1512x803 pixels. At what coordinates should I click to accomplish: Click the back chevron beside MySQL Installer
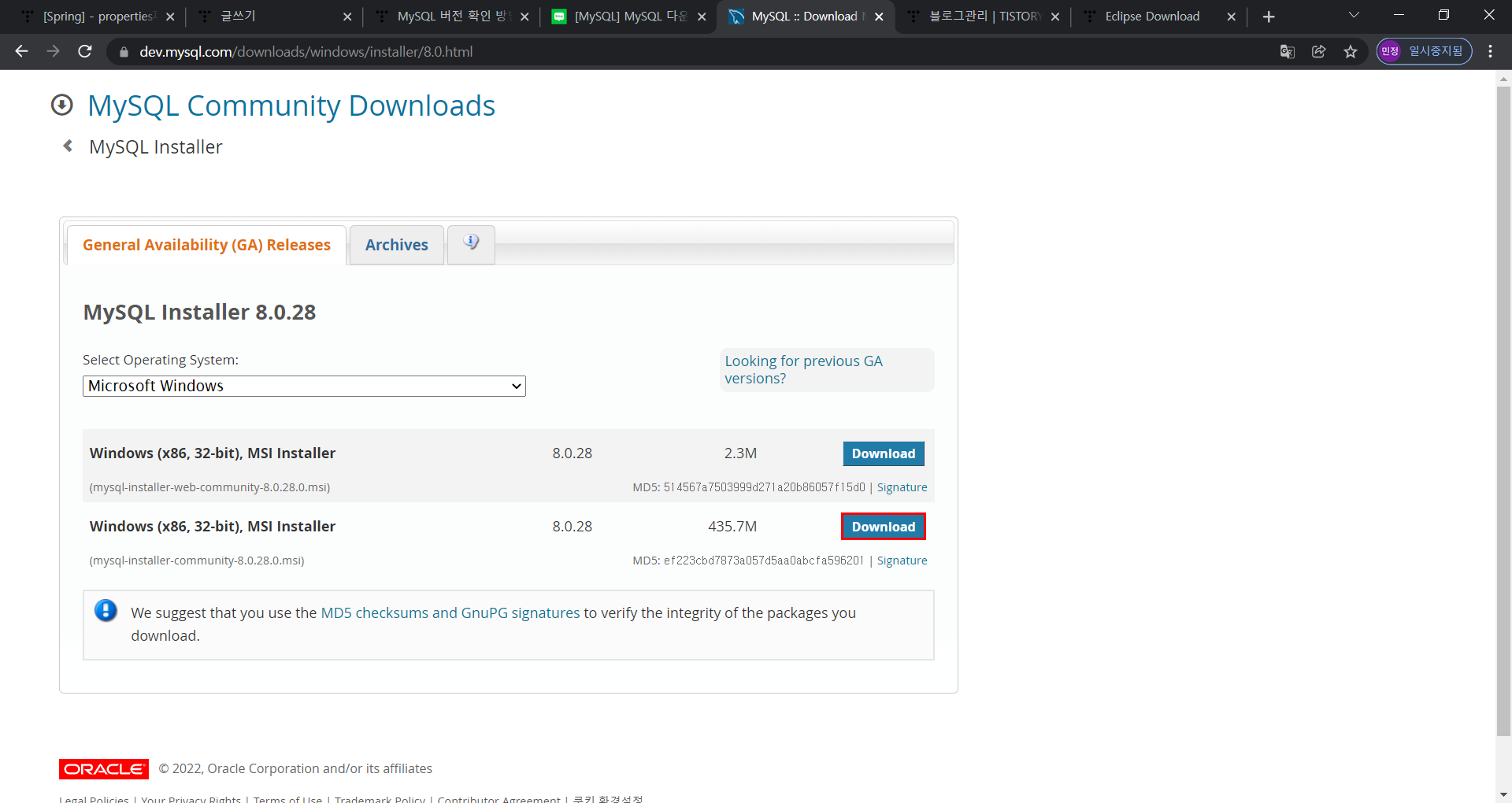pos(68,146)
